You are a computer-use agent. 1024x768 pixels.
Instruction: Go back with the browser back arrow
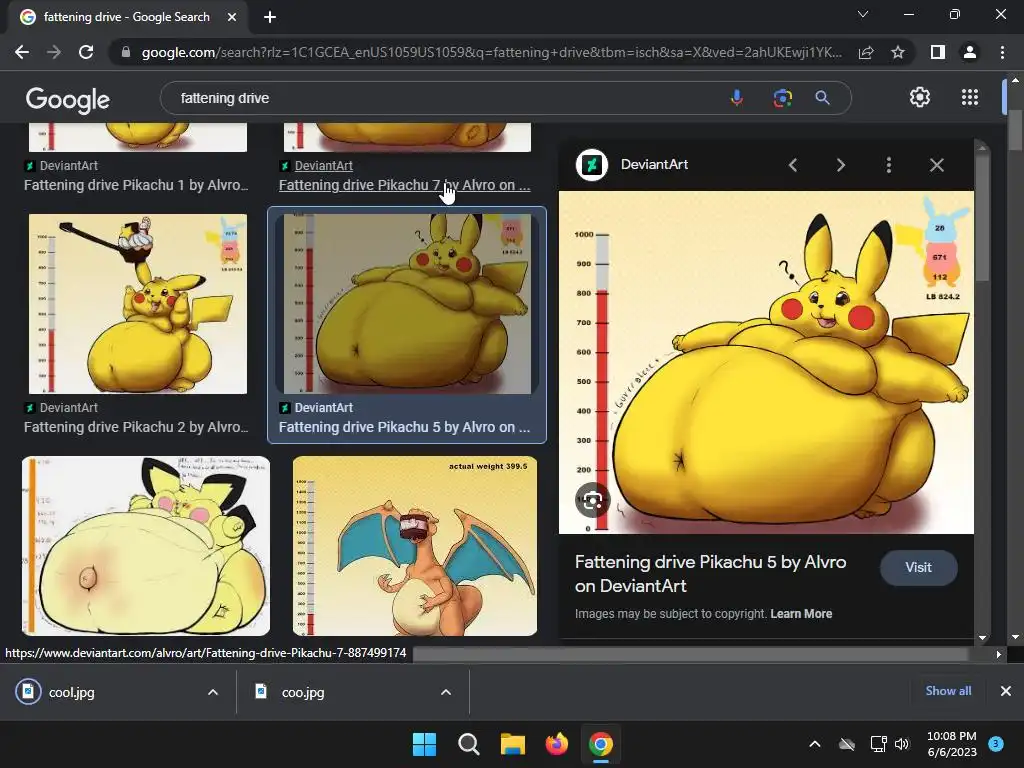pyautogui.click(x=22, y=52)
